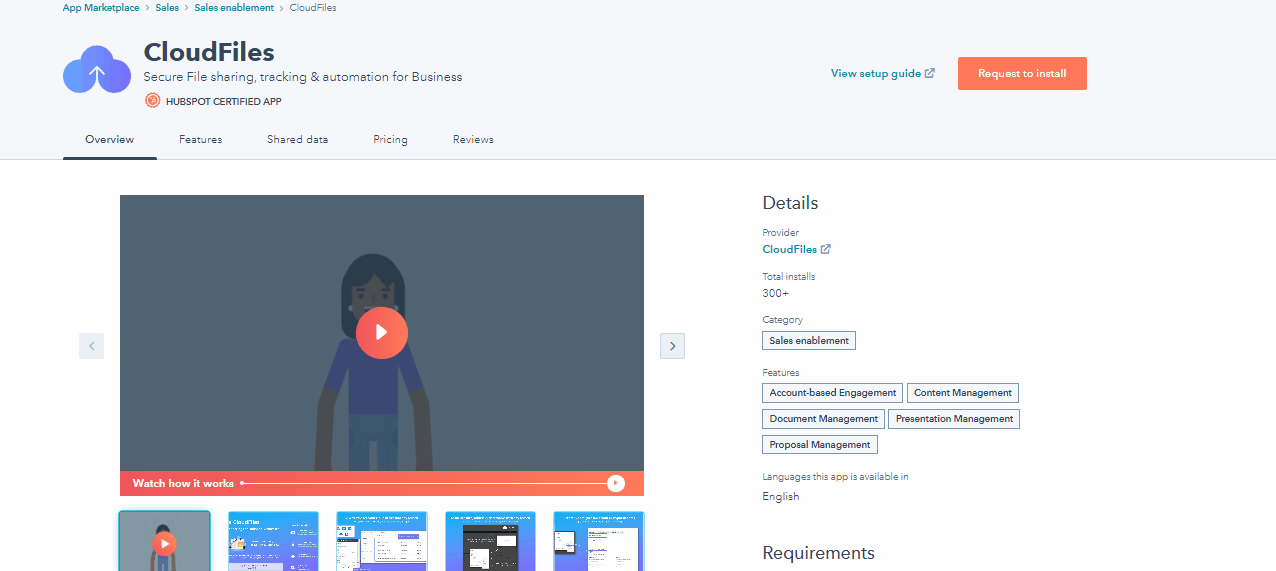The image size is (1276, 571).
Task: Select Sales enablement category tag
Action: pos(809,341)
